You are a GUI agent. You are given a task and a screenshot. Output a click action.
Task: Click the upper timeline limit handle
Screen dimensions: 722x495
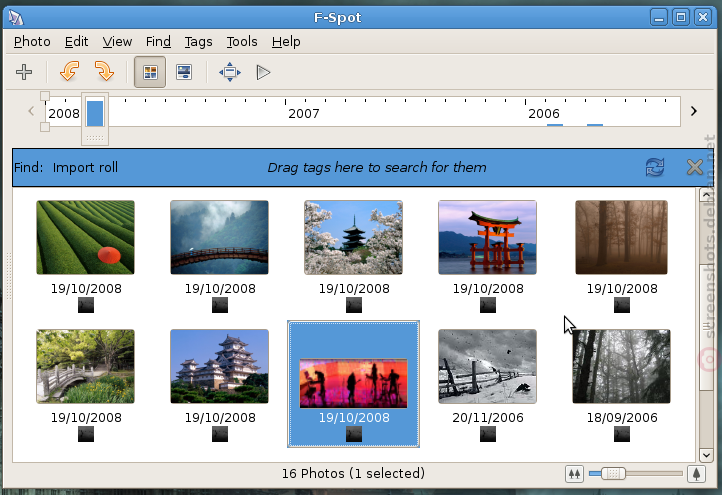45,96
